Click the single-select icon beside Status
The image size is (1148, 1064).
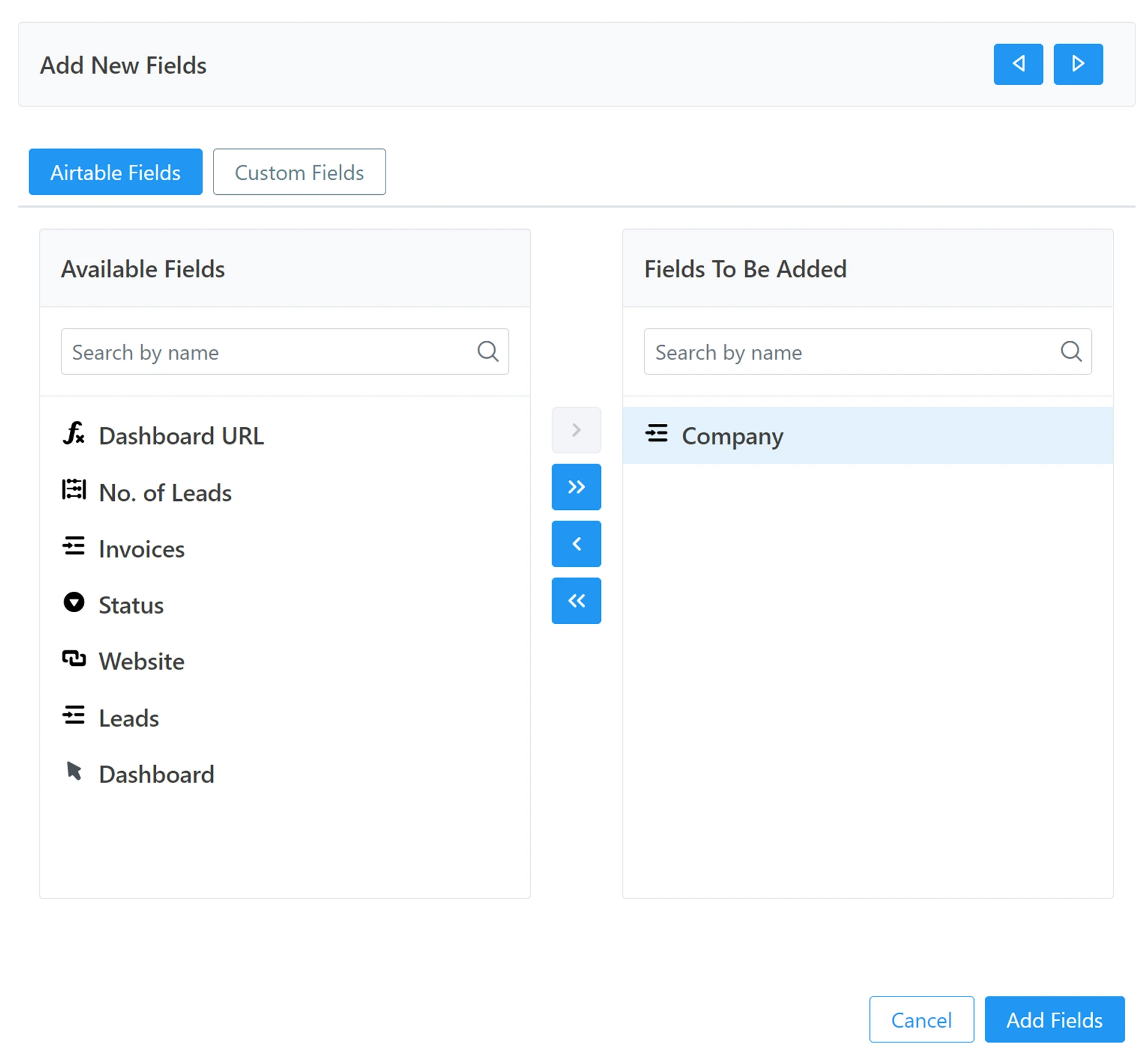pos(74,603)
